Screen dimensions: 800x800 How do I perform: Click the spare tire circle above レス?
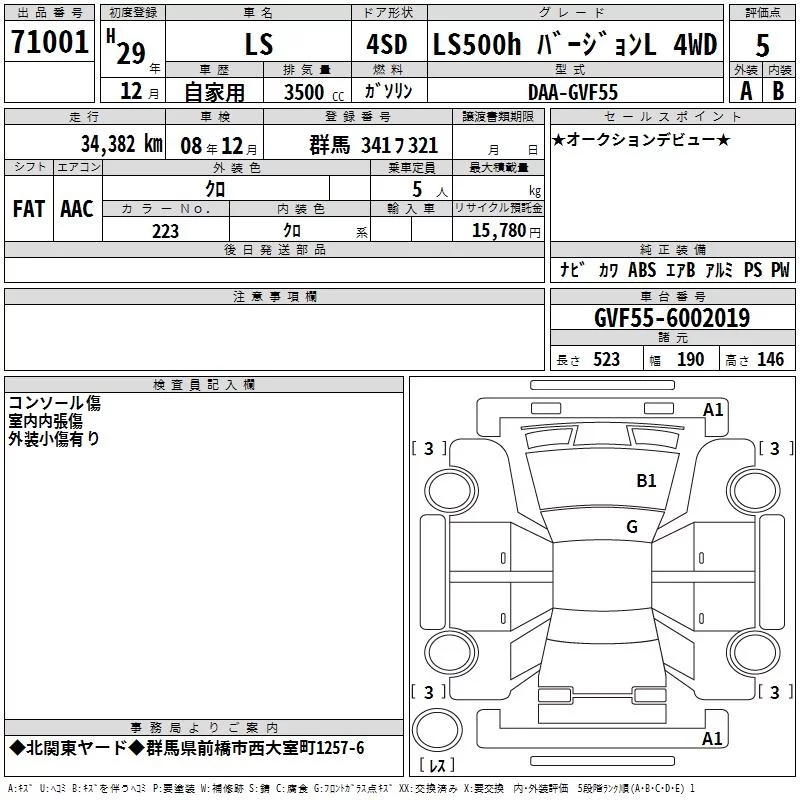[437, 730]
